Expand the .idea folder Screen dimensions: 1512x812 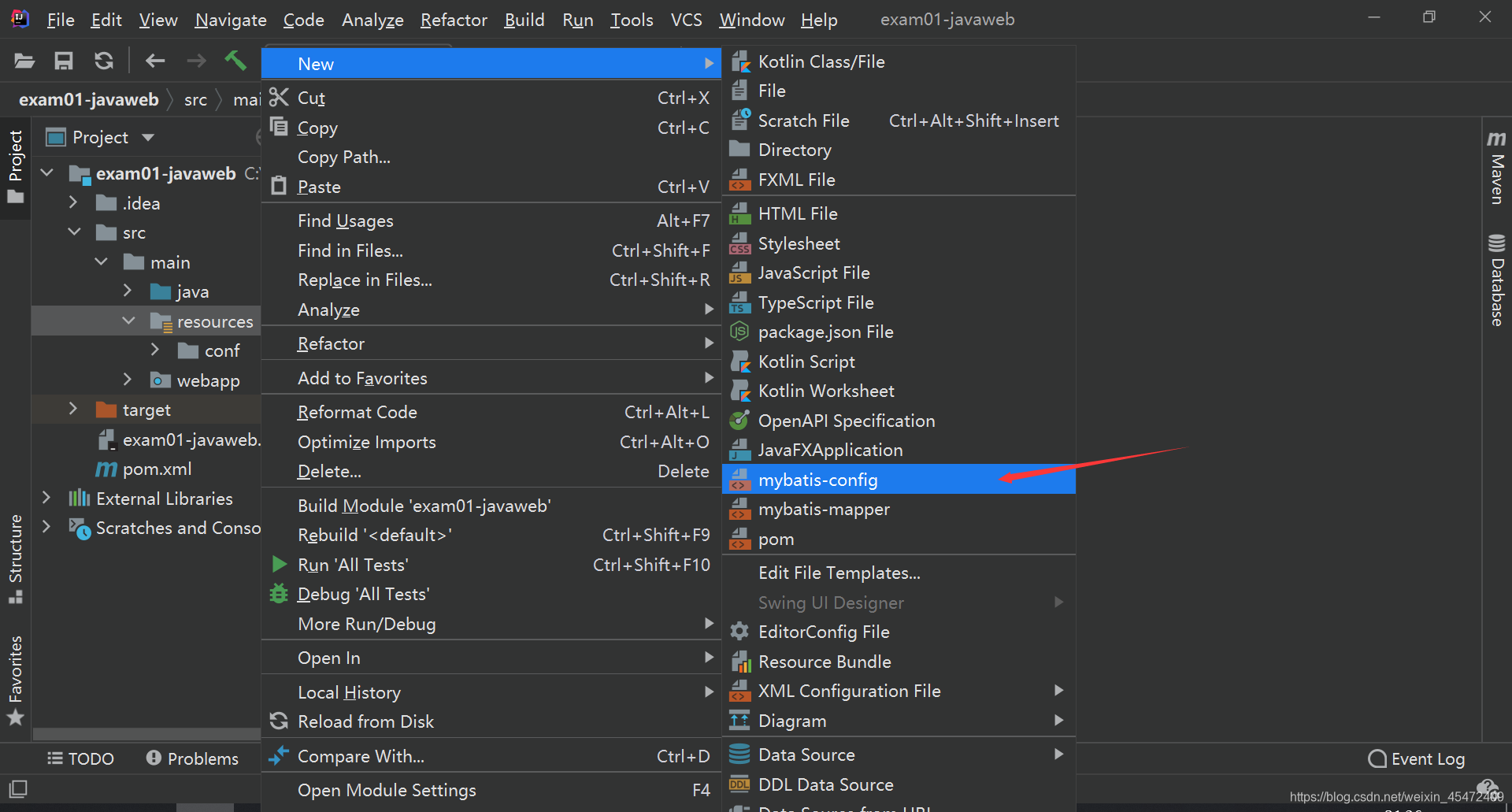click(73, 202)
